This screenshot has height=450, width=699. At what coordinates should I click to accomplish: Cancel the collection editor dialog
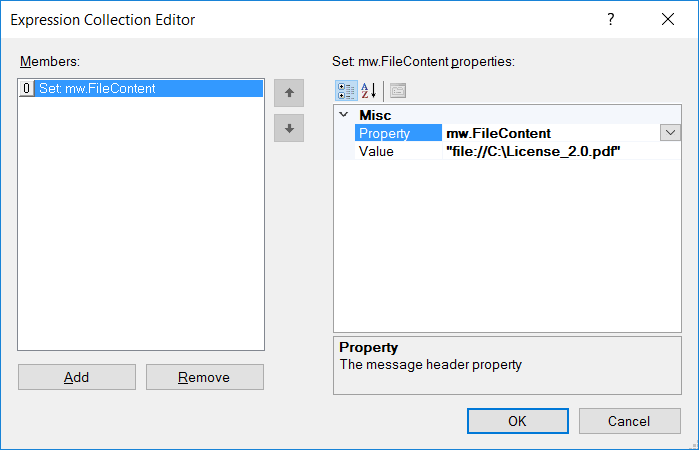629,421
